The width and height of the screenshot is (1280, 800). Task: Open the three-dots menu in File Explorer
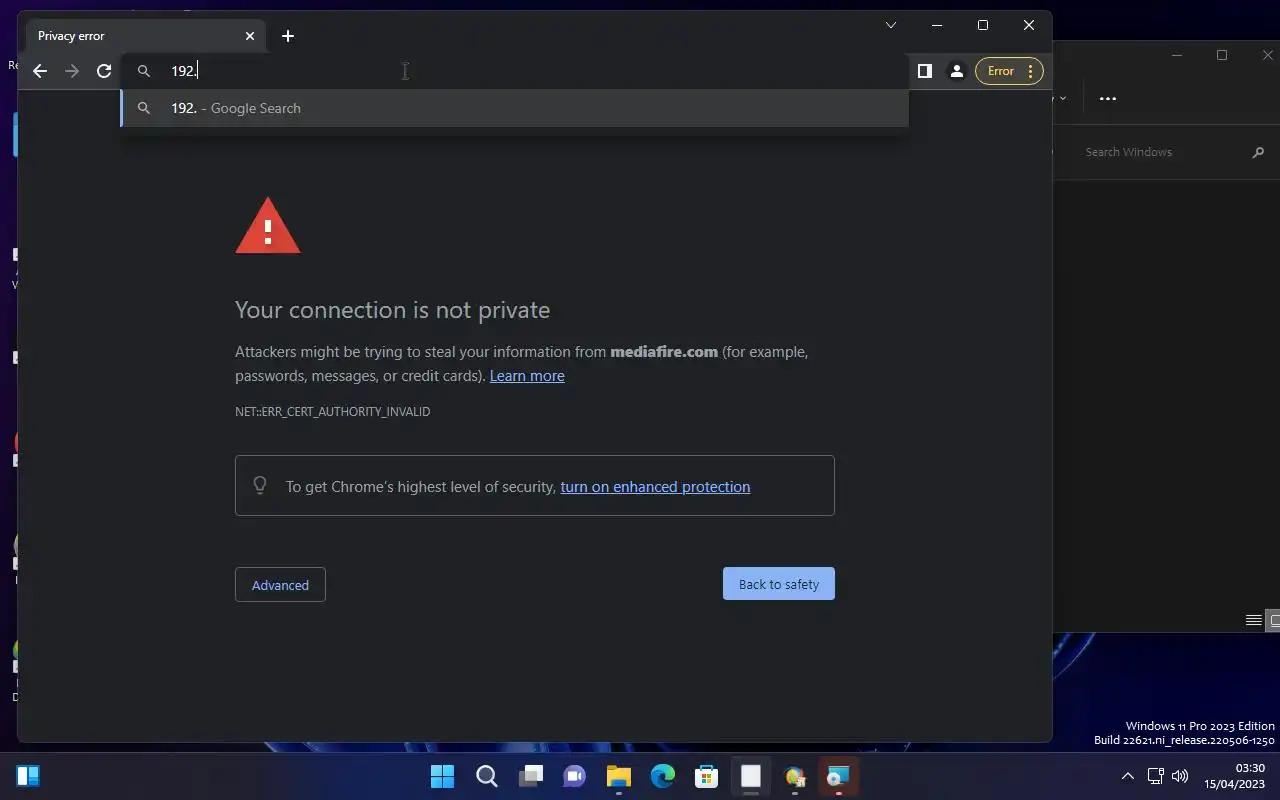(1107, 99)
